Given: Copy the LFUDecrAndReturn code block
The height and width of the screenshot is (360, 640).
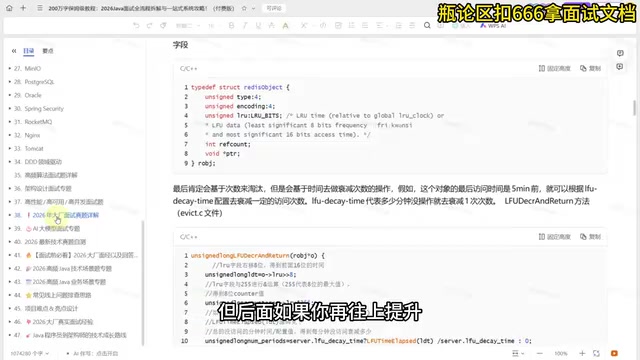Looking at the screenshot, I should (590, 237).
